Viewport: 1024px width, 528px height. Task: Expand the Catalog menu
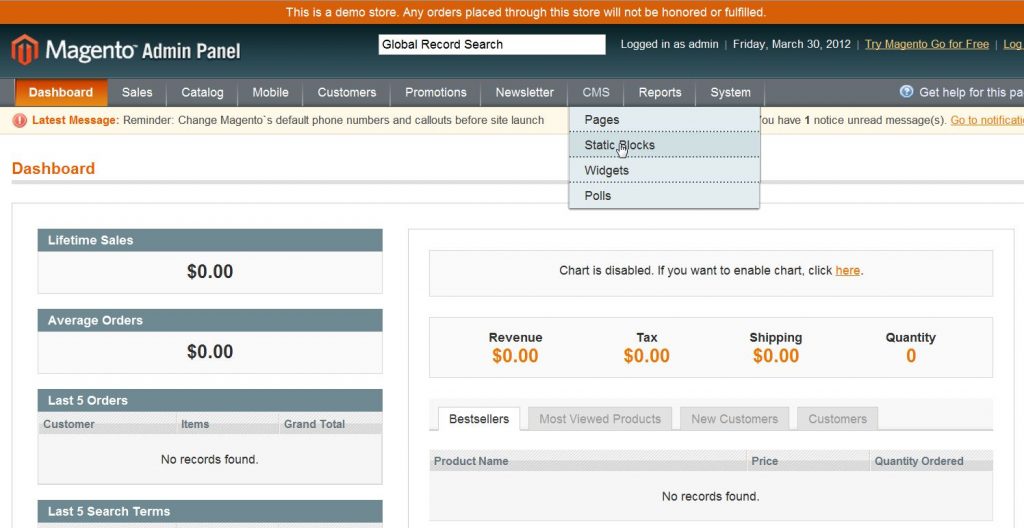202,92
